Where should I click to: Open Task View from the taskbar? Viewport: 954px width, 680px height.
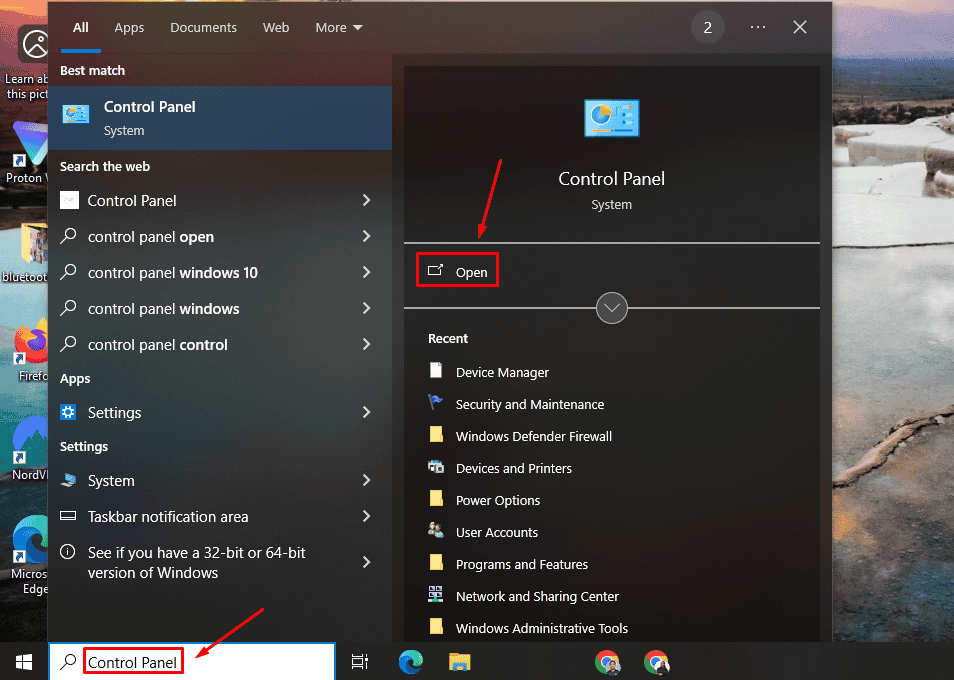[x=360, y=661]
